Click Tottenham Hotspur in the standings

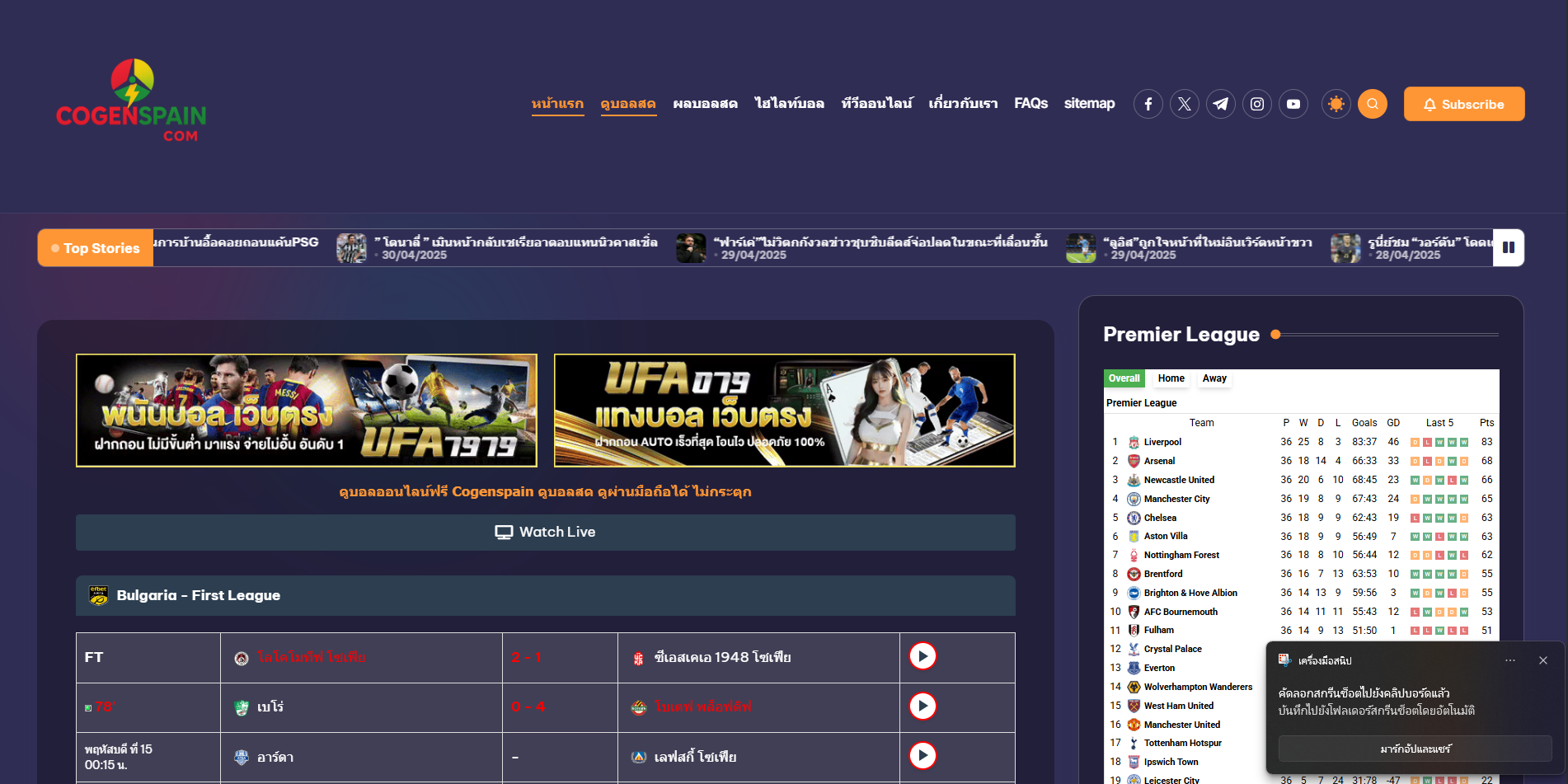1182,743
